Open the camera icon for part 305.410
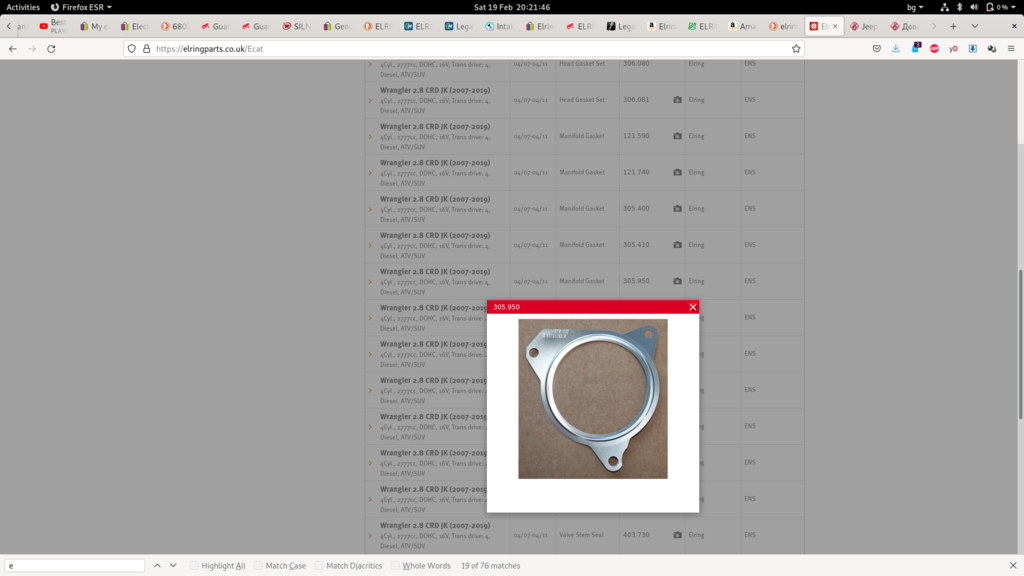The width and height of the screenshot is (1024, 576). pyautogui.click(x=677, y=245)
